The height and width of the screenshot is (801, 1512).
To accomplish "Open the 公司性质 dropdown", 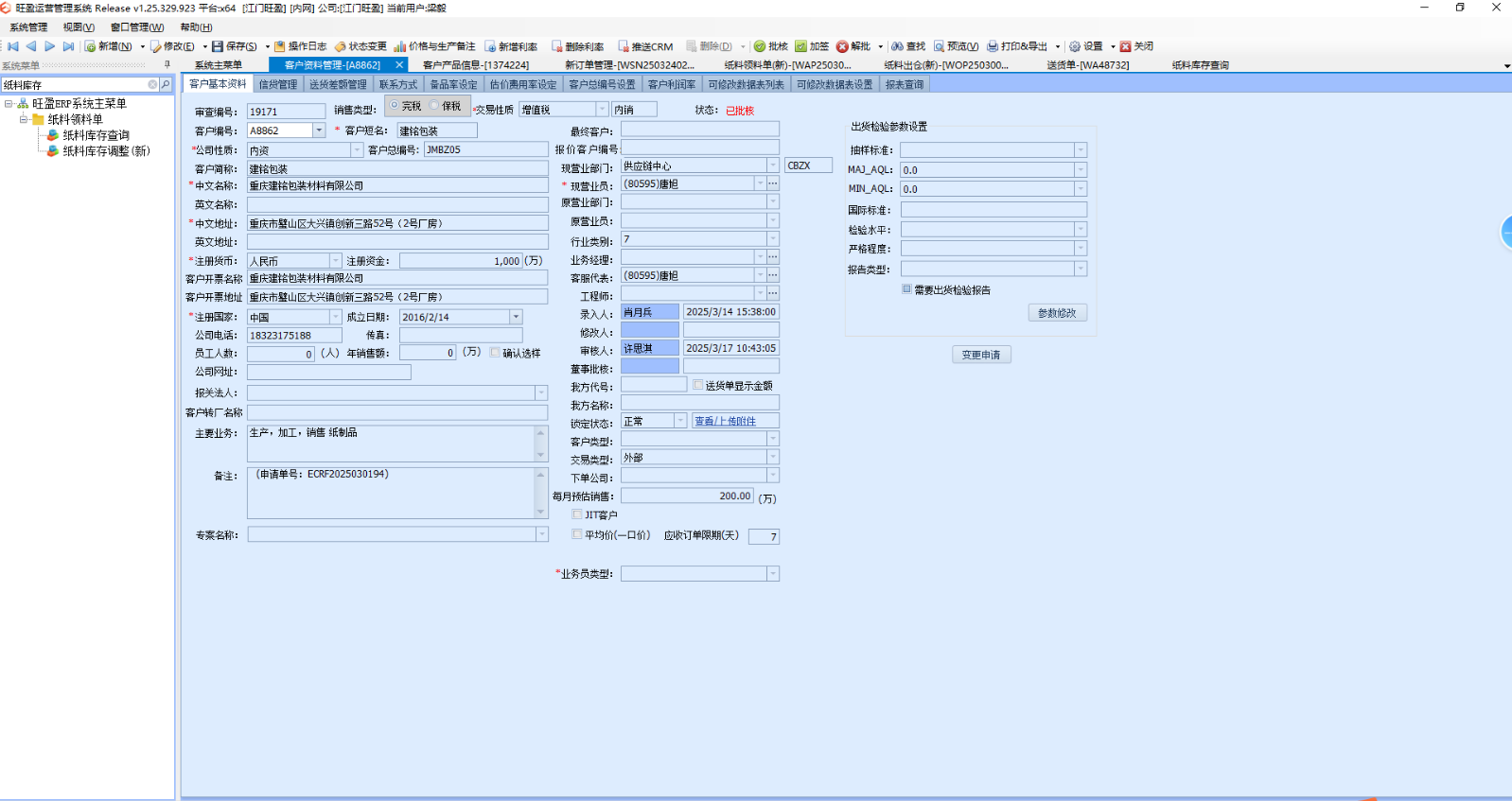I will 357,149.
